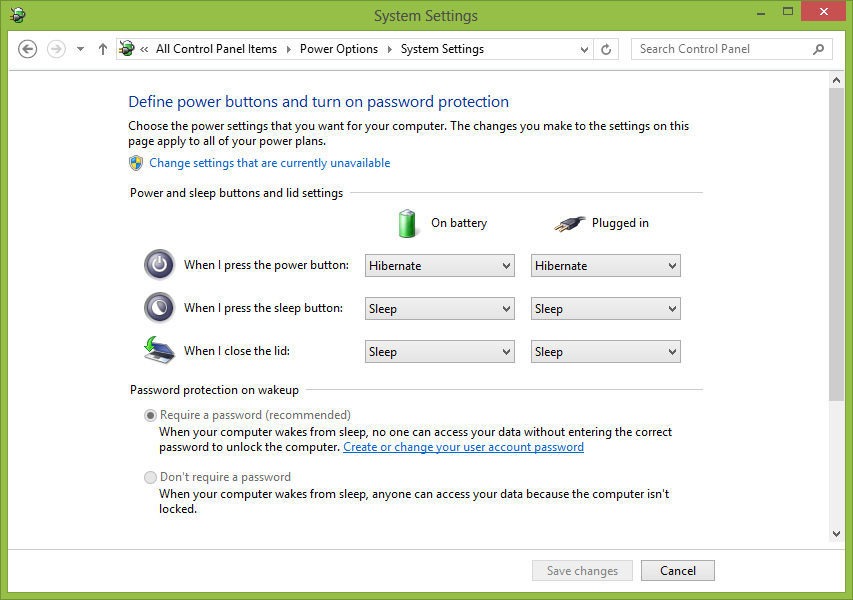The image size is (853, 600).
Task: Open sleep button On battery dropdown
Action: (440, 308)
